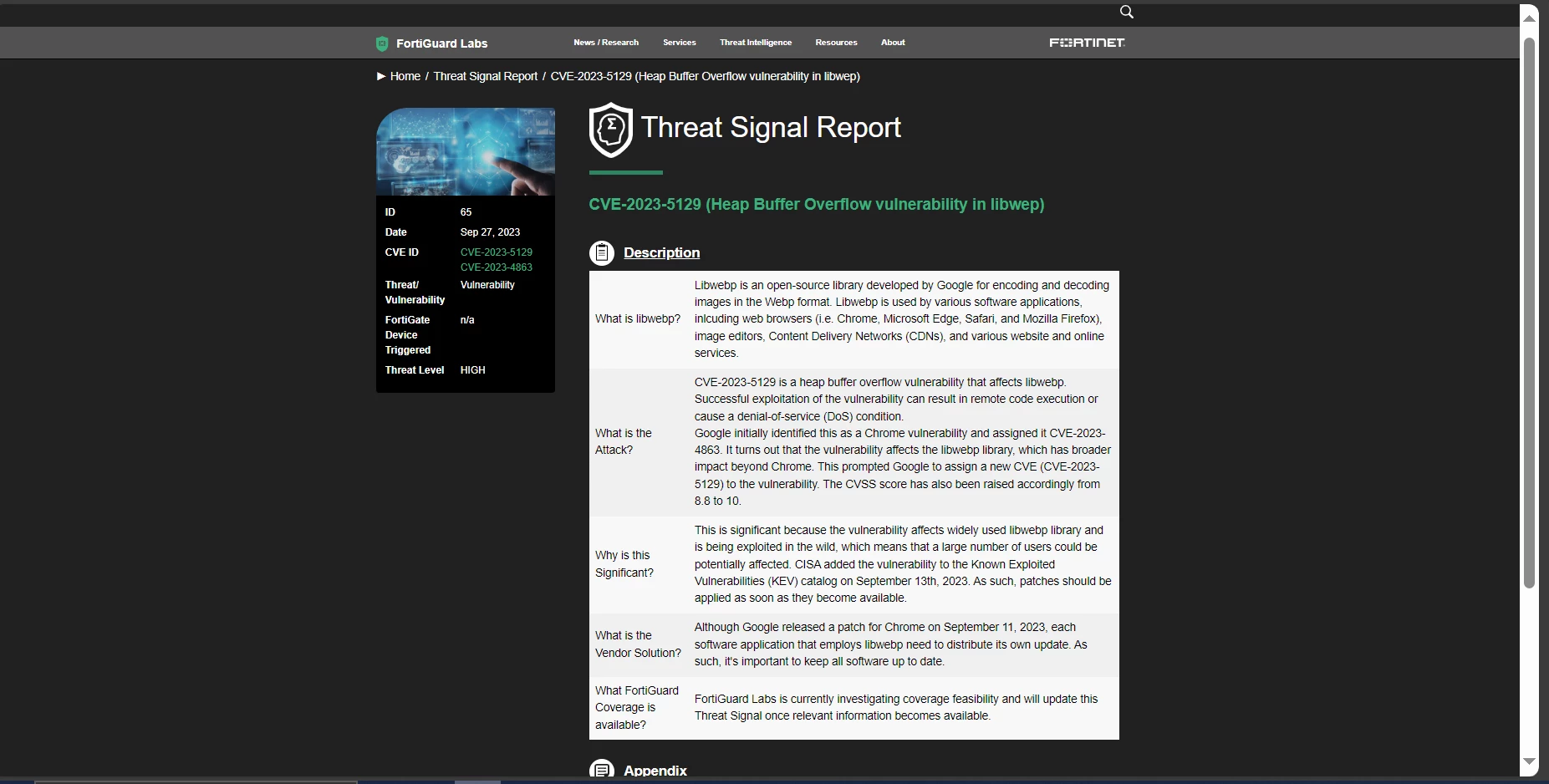Click the 'What is the Vendor Solution?' label

[638, 644]
